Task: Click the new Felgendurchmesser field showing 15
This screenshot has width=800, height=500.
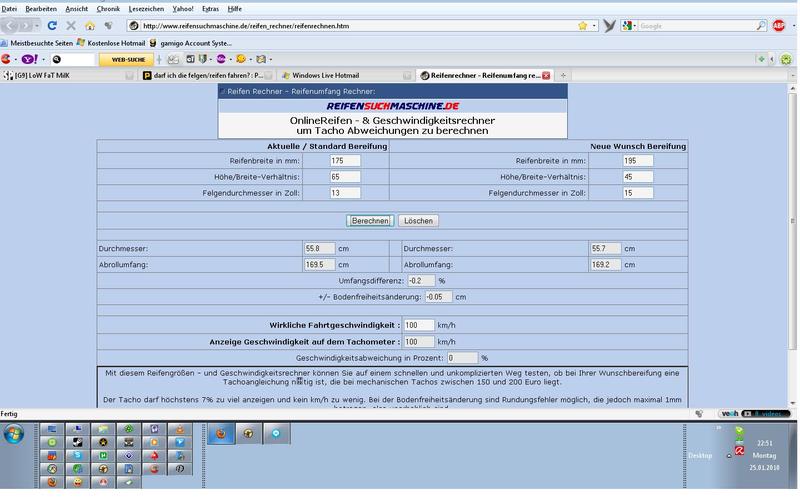Action: coord(638,193)
